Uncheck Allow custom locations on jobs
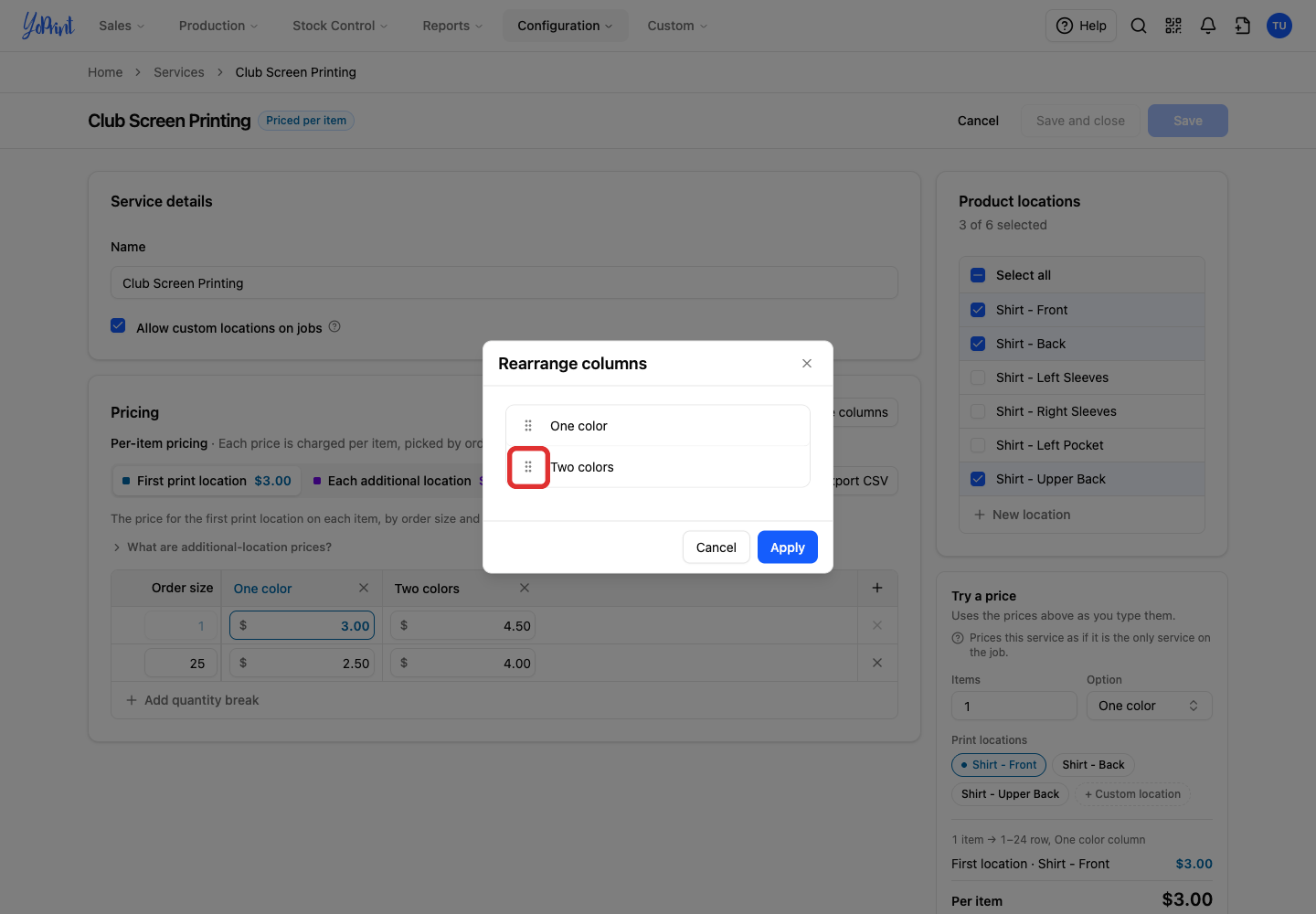Image resolution: width=1316 pixels, height=914 pixels. [x=118, y=325]
